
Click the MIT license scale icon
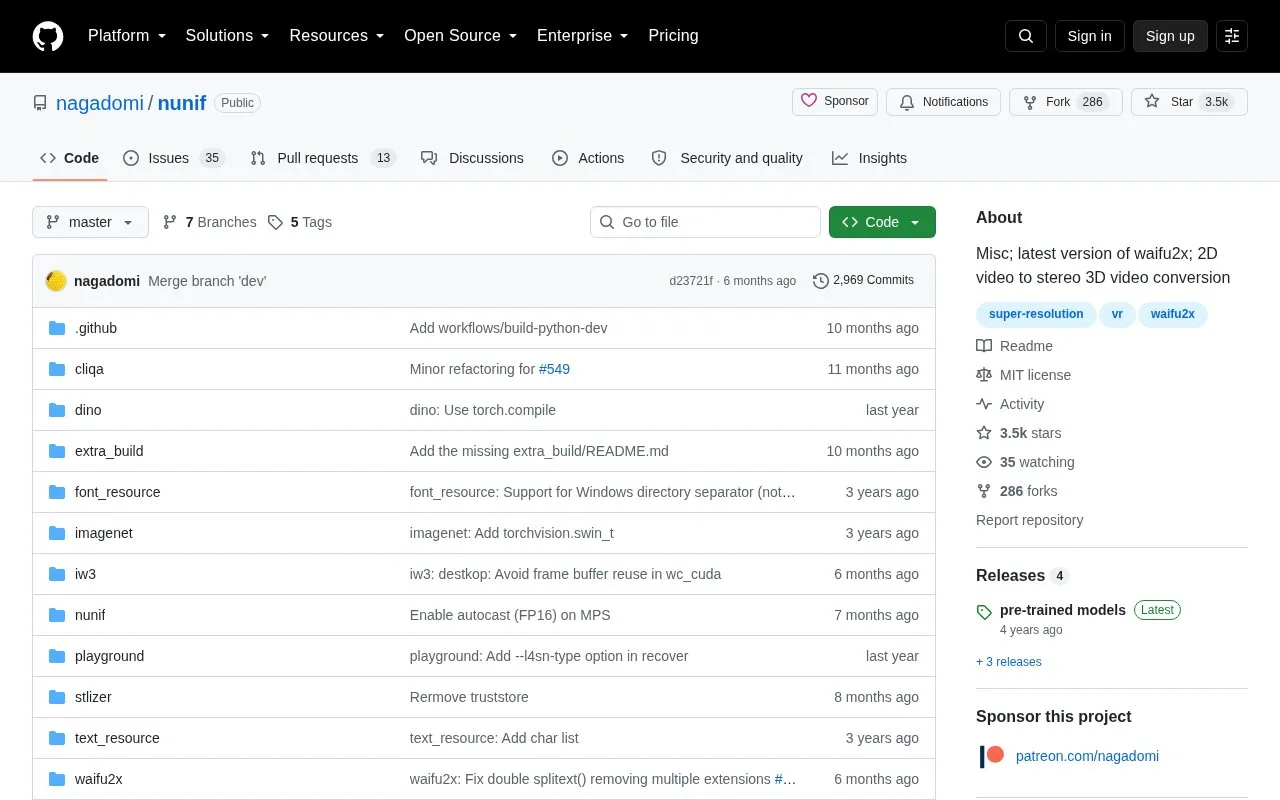click(984, 375)
